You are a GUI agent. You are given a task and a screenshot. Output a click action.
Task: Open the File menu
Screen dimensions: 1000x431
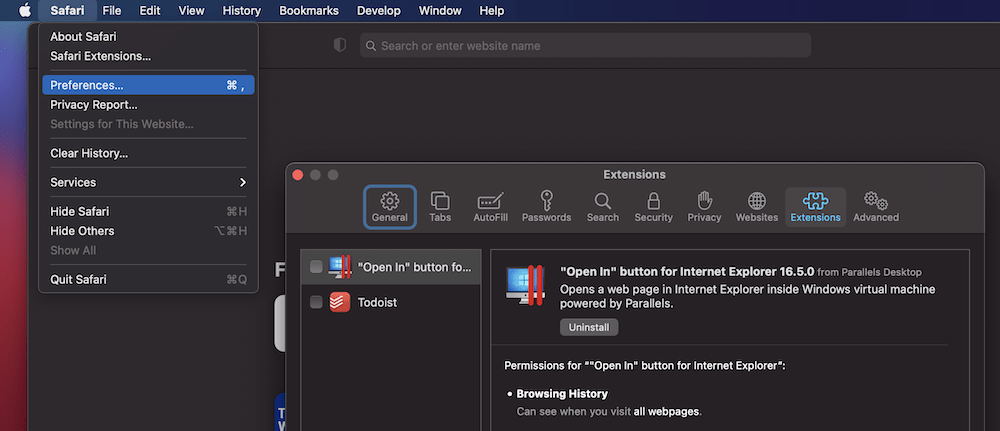112,10
